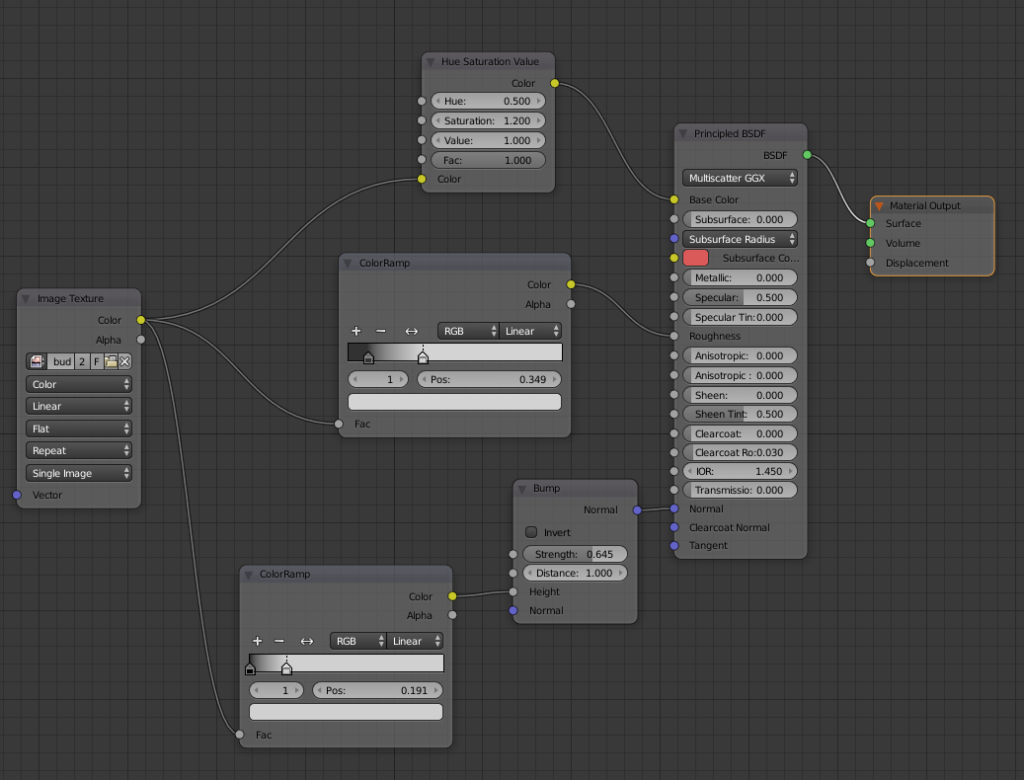
Task: Click the image browse icon in Image Texture
Action: (37, 361)
